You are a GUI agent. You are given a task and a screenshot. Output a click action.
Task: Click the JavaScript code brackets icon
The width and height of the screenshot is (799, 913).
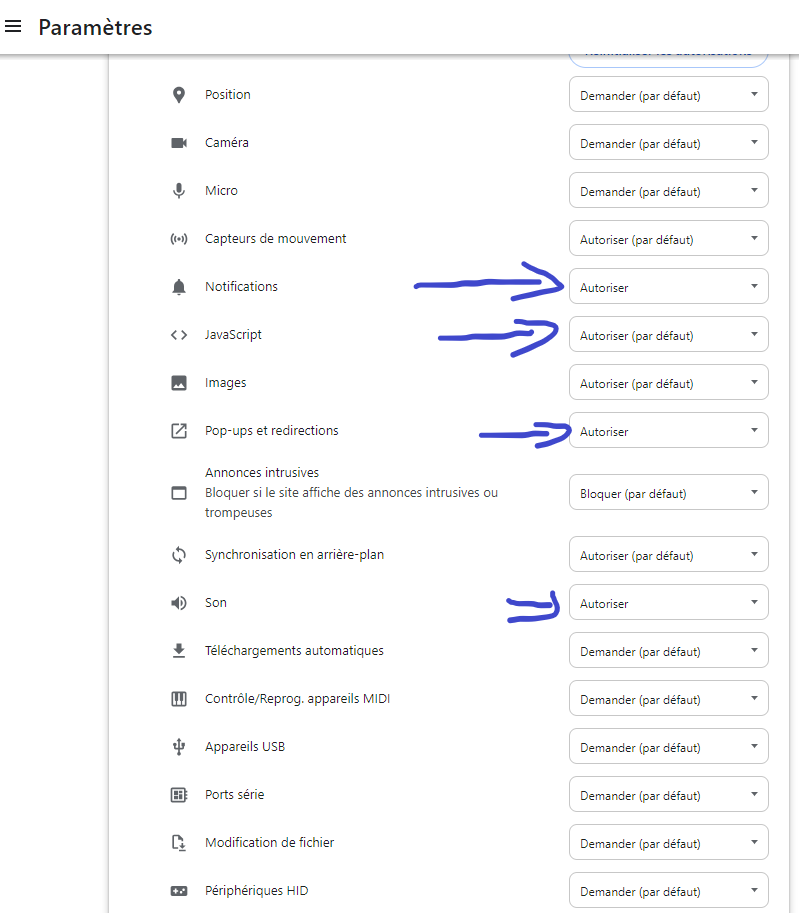point(179,335)
